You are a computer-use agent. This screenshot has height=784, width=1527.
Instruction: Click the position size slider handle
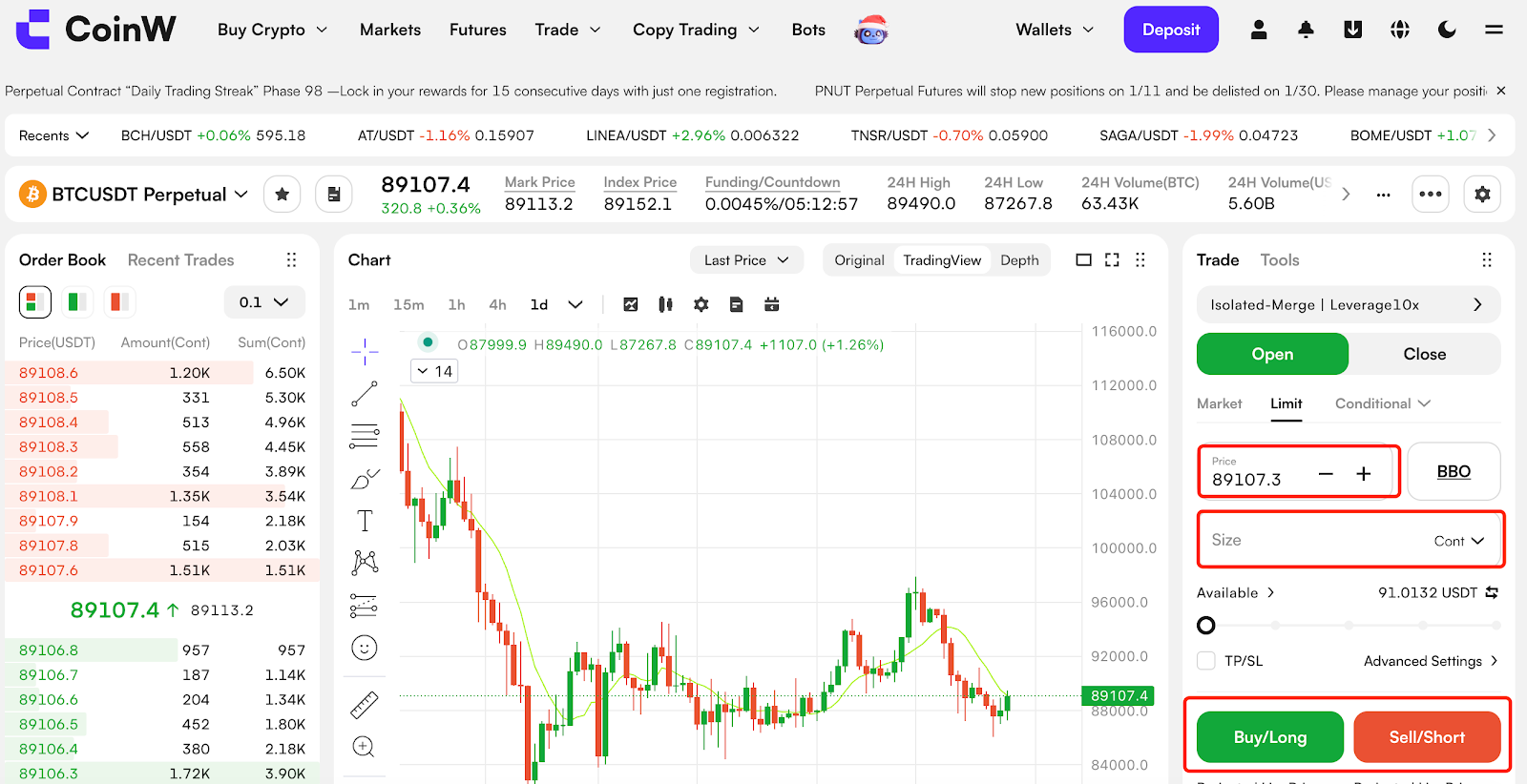coord(1206,626)
